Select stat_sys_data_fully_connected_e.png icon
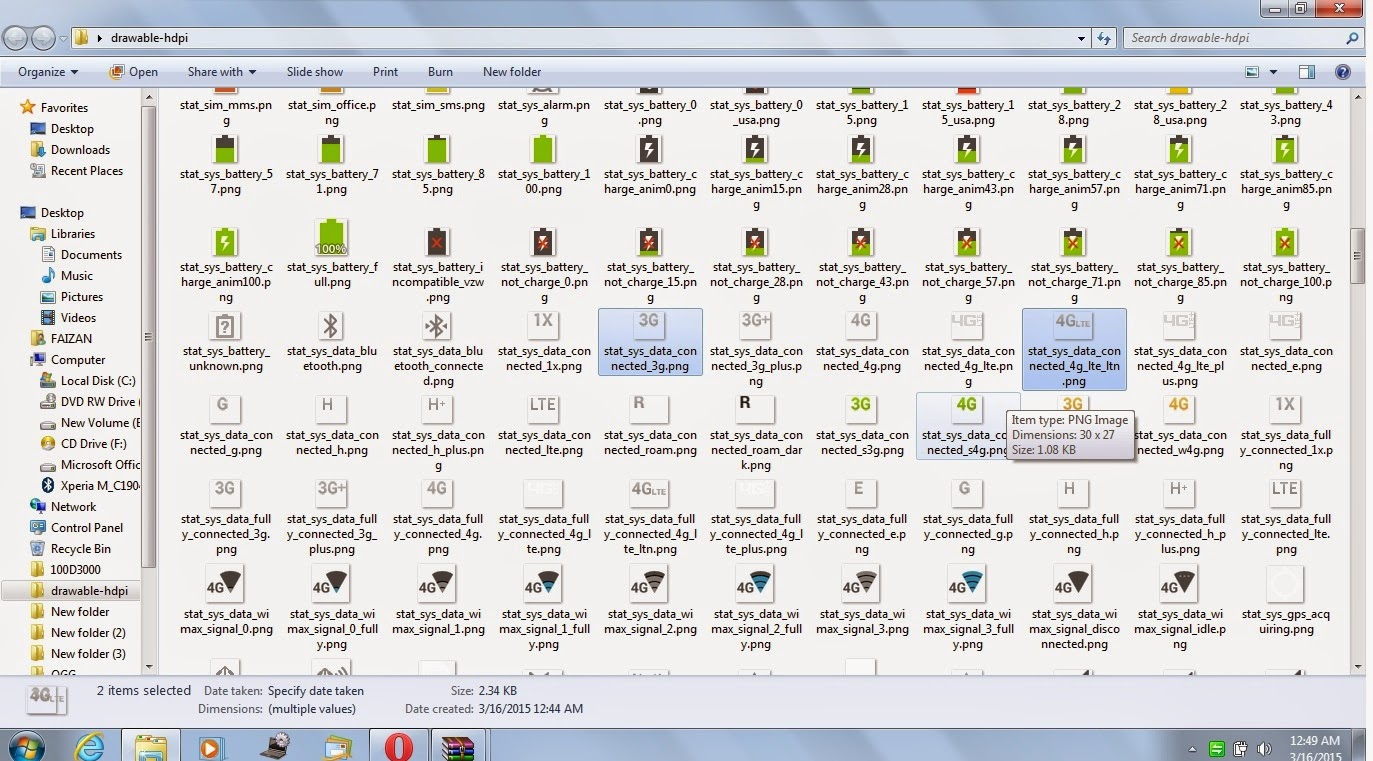The height and width of the screenshot is (761, 1373). click(861, 493)
